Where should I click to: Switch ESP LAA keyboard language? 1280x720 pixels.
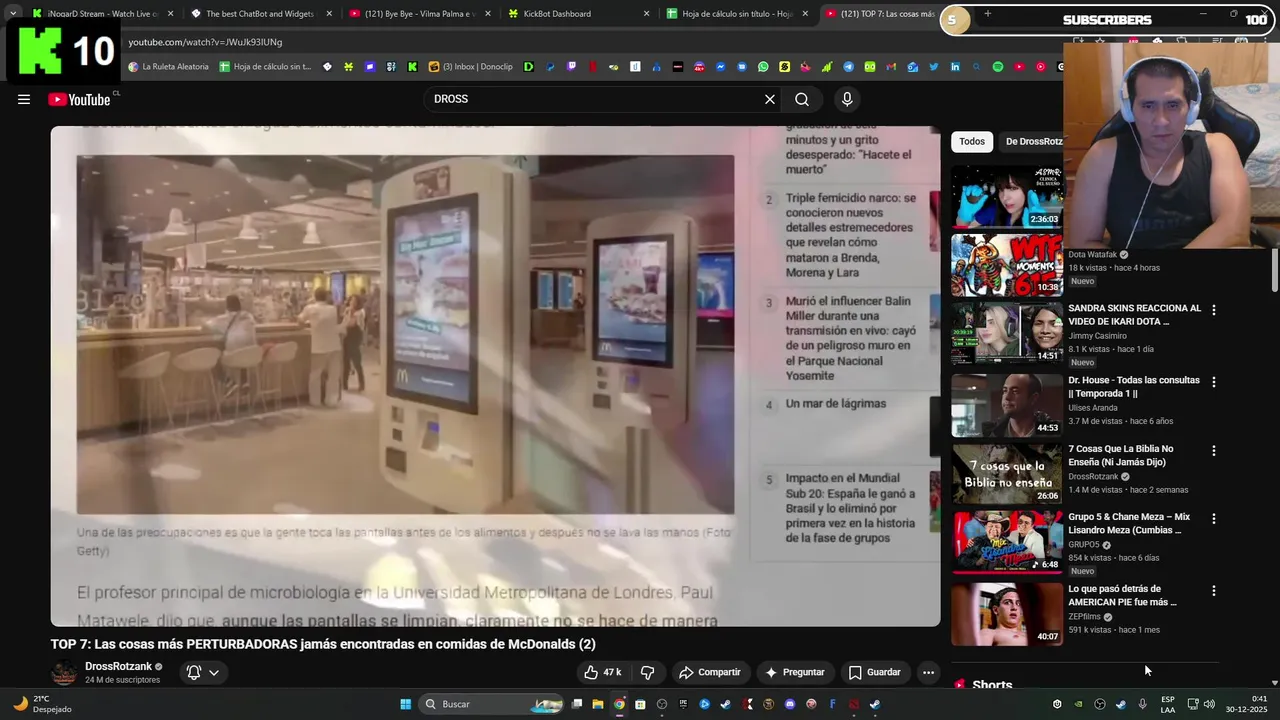point(1168,704)
